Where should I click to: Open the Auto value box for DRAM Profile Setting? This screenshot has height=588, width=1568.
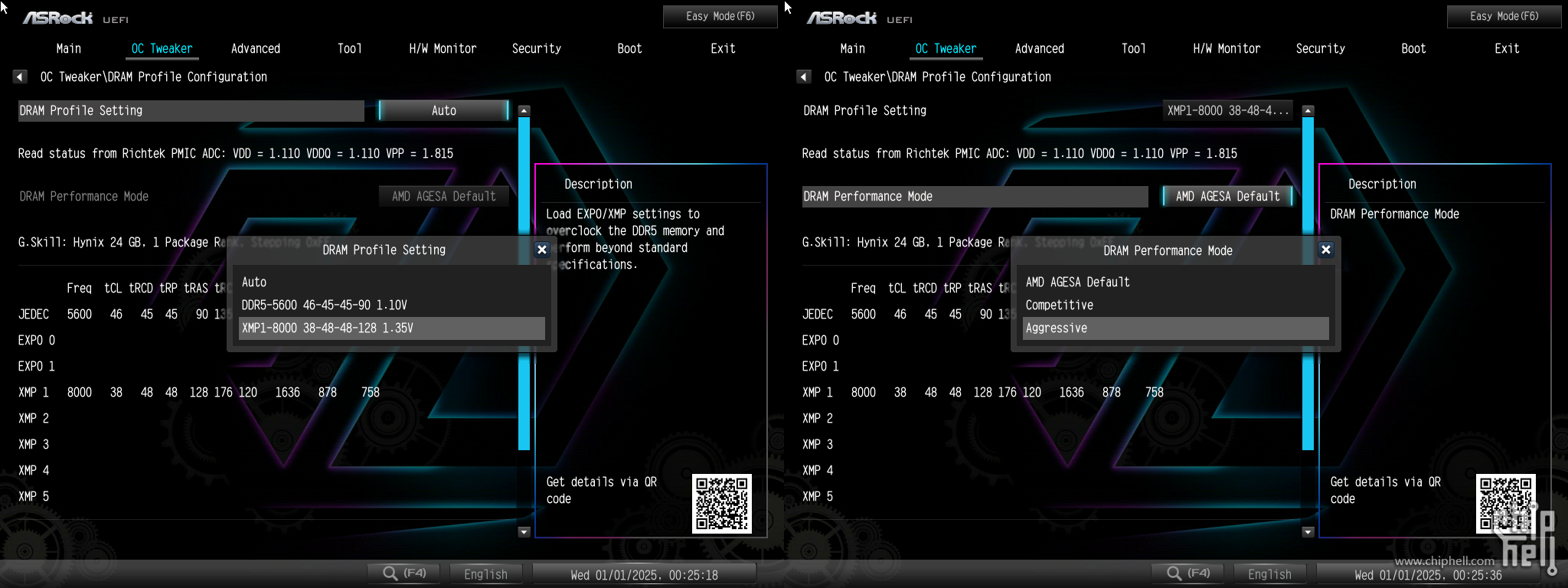click(x=443, y=110)
